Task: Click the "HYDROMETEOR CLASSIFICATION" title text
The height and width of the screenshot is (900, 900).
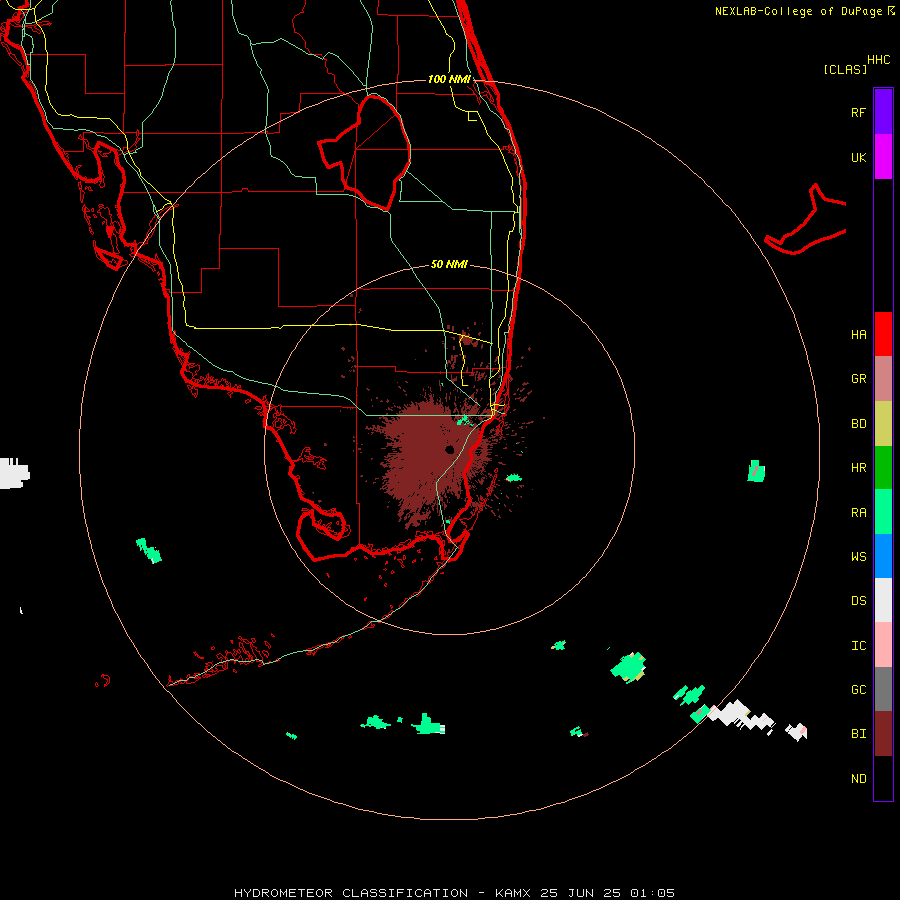Action: click(351, 893)
